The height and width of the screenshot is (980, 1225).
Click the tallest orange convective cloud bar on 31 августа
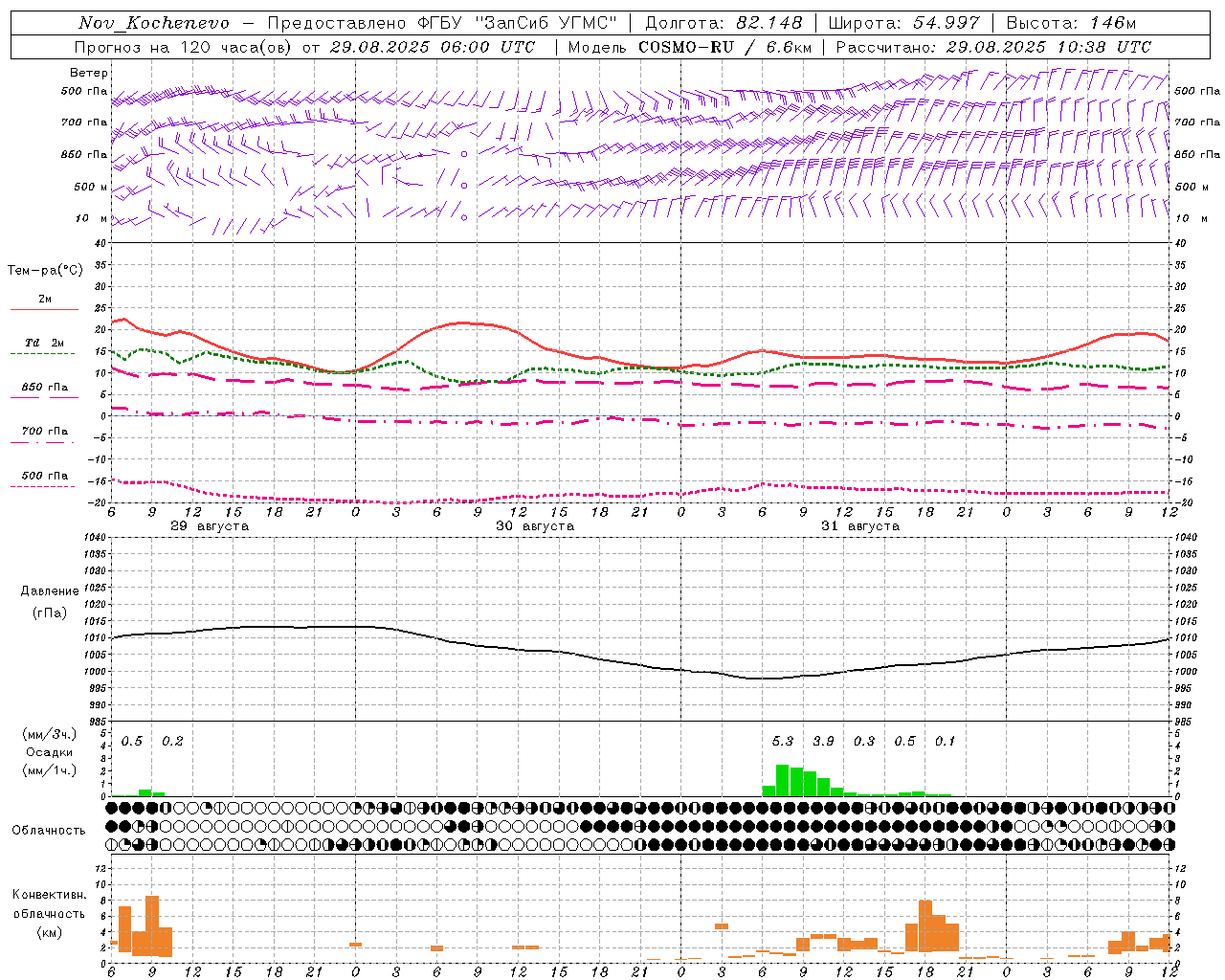(925, 925)
